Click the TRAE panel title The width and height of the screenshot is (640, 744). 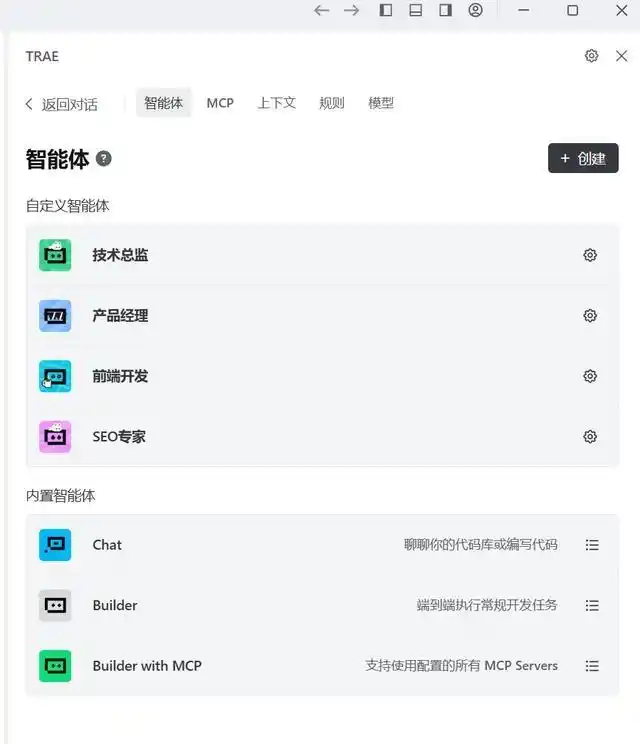click(x=42, y=56)
